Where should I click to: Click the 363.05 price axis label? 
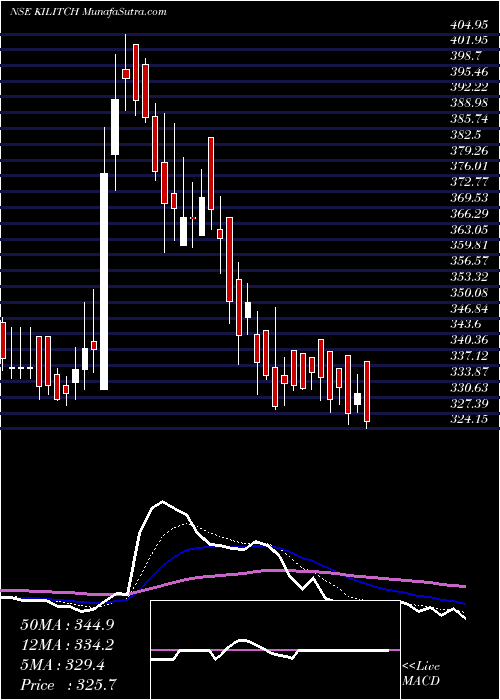coord(470,229)
